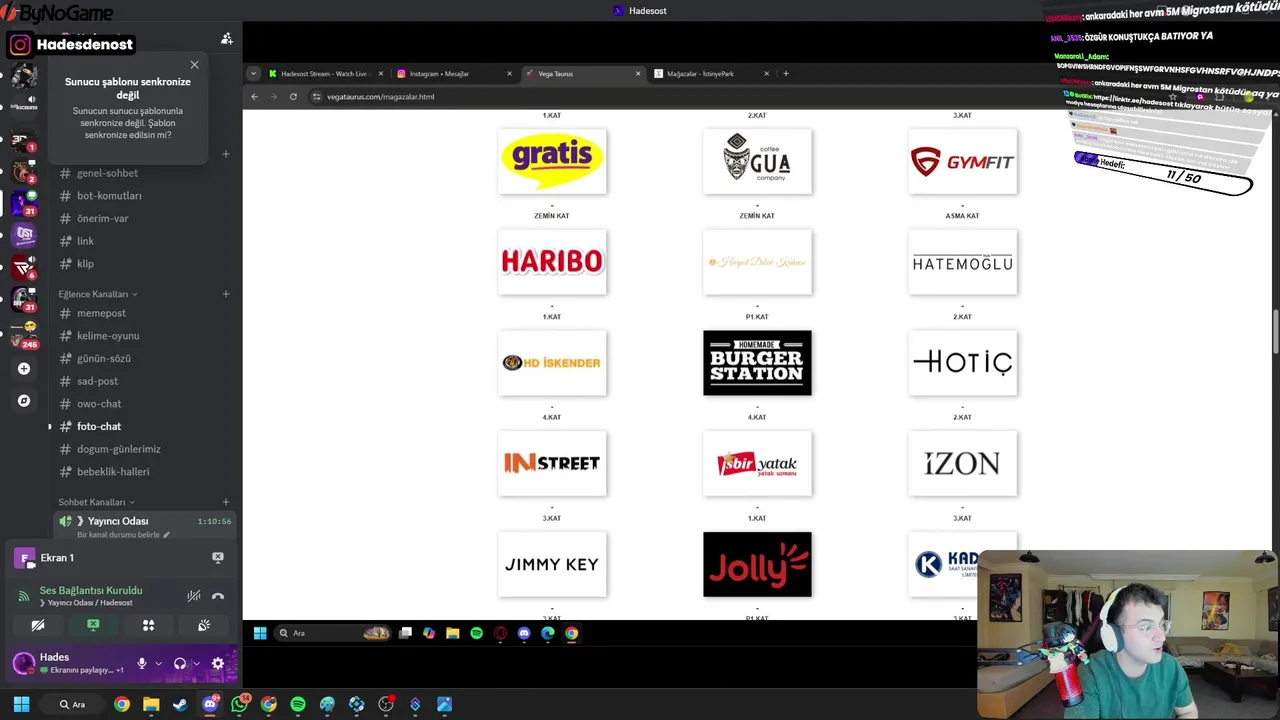1280x720 pixels.
Task: Stop streaming via Ekran 1 screen icon
Action: [218, 558]
